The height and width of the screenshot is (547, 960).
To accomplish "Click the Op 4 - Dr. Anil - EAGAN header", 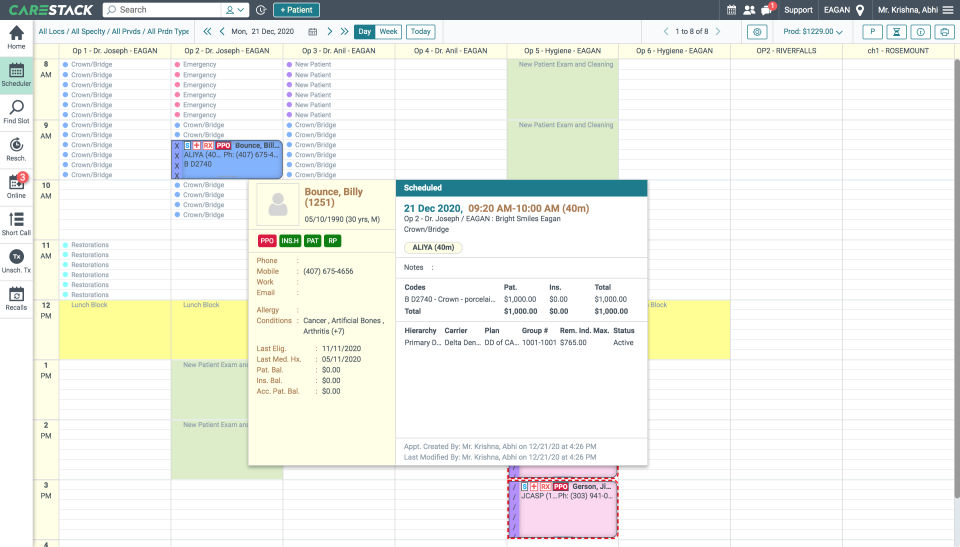I will click(x=451, y=51).
